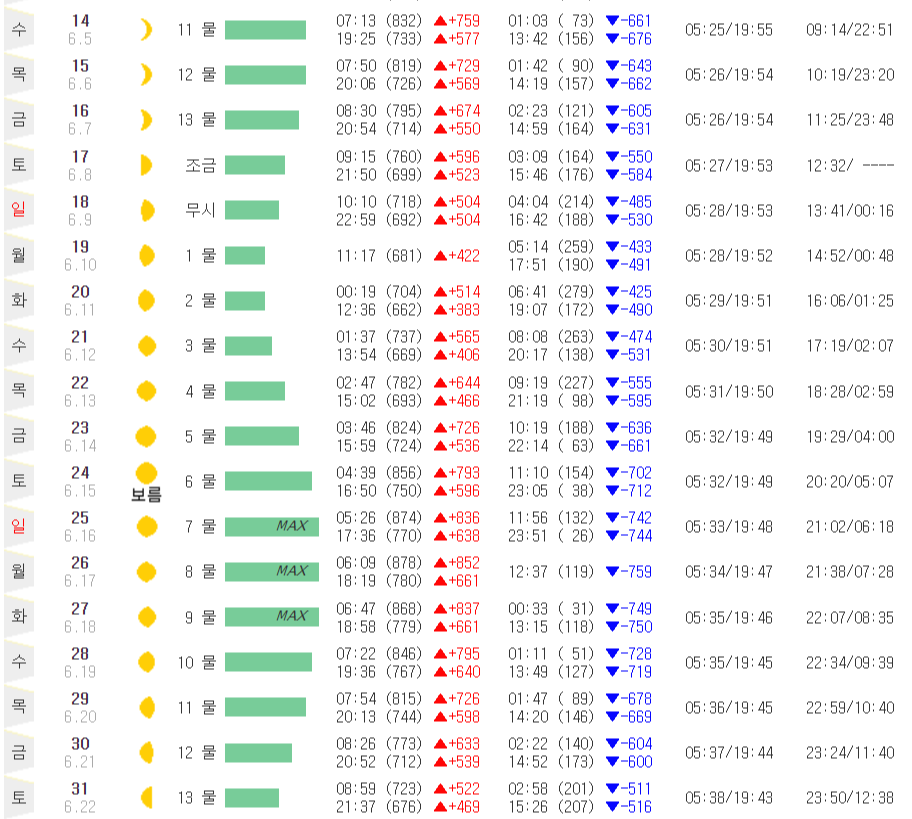Click the moon phase icon for day 14
The height and width of the screenshot is (819, 912).
point(146,30)
